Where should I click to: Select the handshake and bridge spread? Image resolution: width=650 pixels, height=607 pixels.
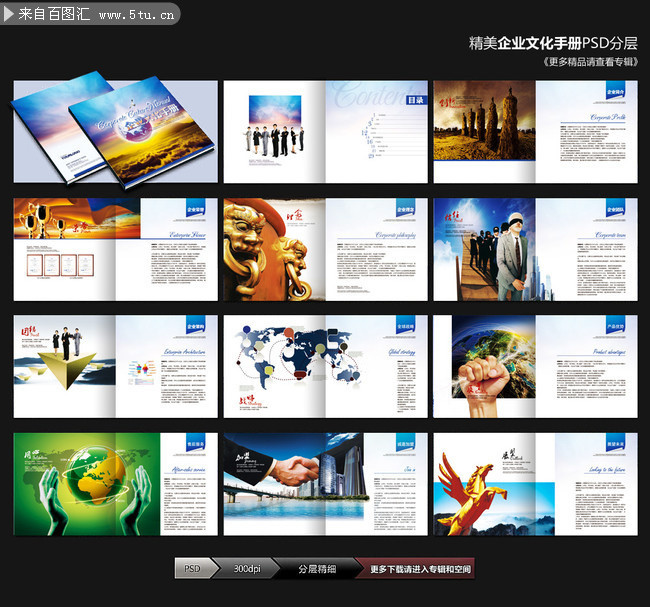325,484
